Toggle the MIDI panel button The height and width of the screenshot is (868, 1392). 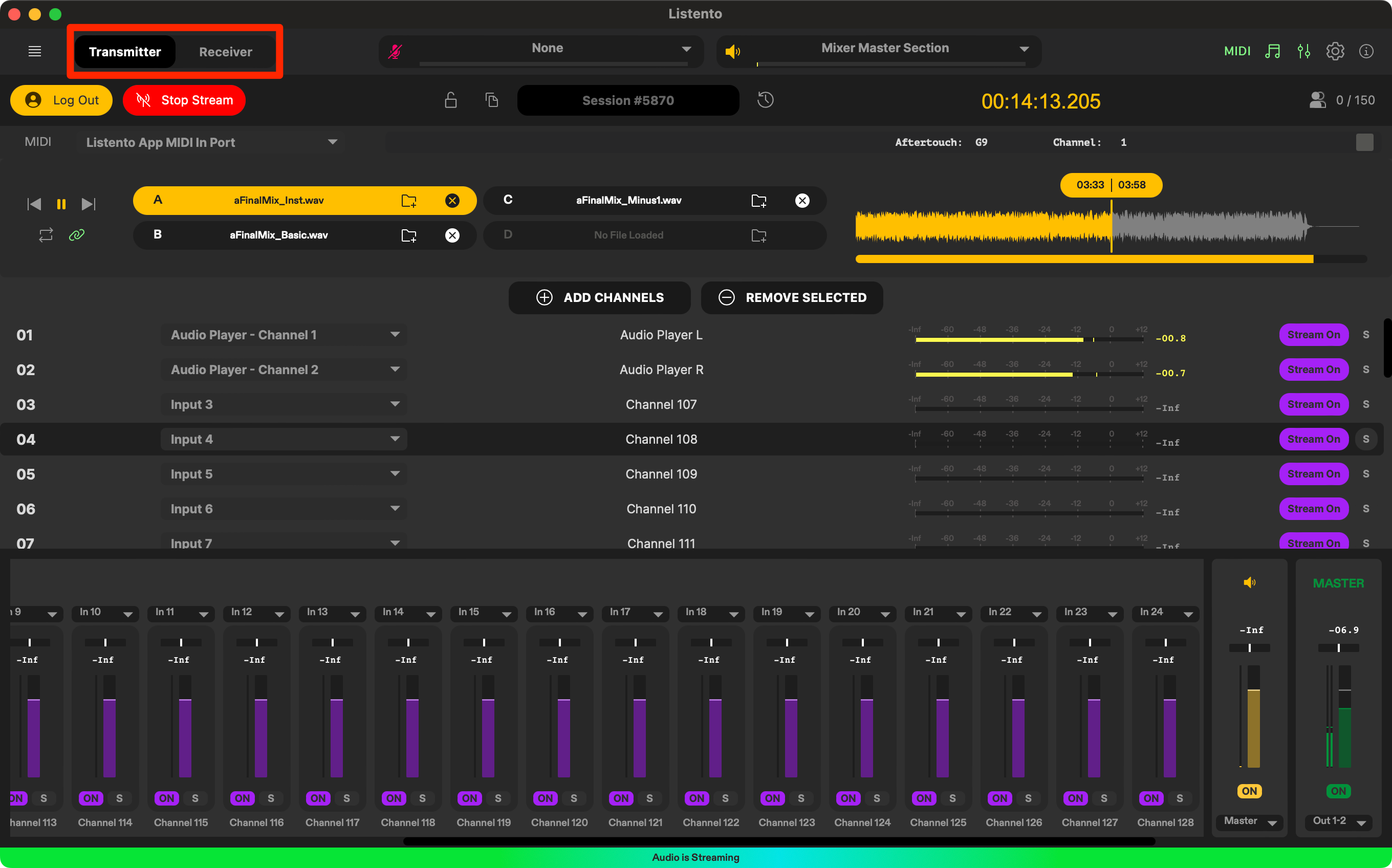coord(1237,51)
